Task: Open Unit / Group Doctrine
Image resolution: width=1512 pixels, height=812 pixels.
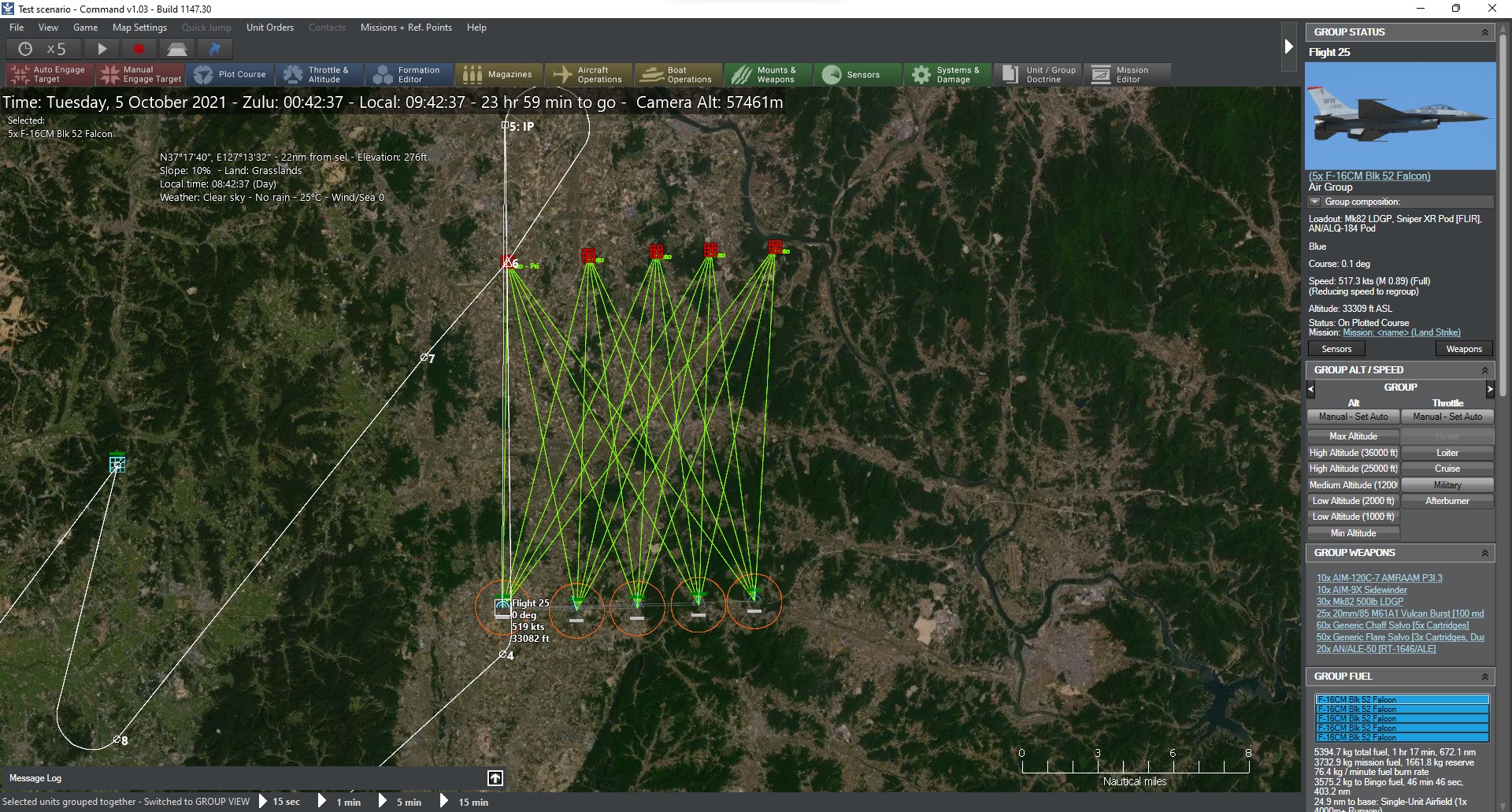Action: click(x=1039, y=75)
